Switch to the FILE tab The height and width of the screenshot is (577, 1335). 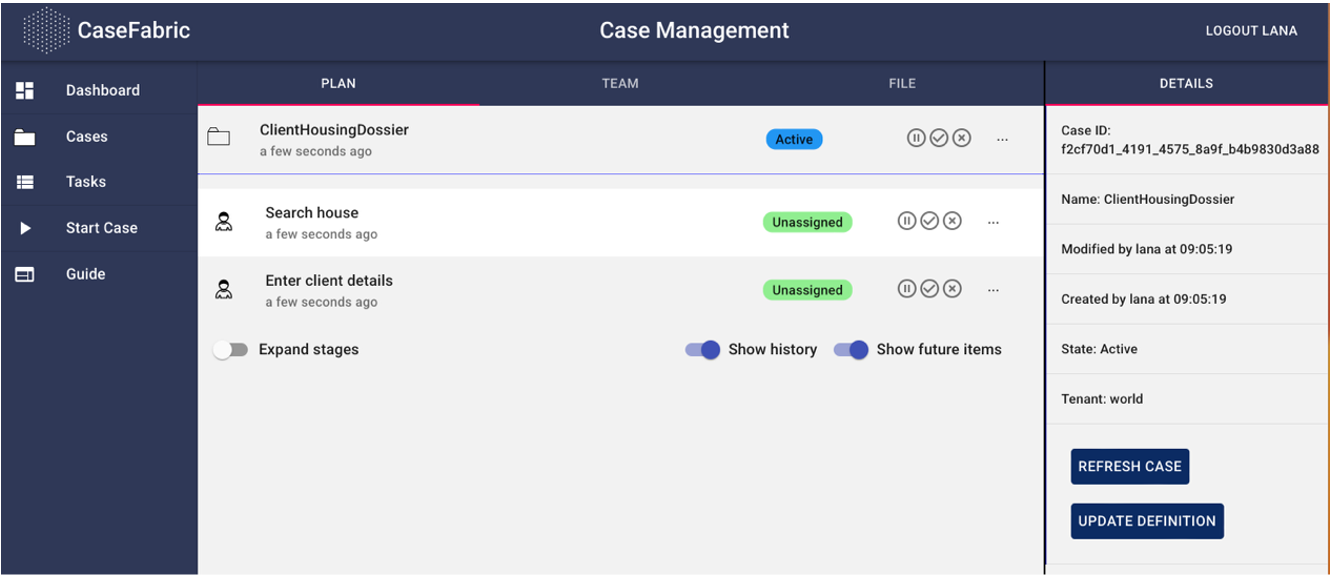(x=902, y=84)
